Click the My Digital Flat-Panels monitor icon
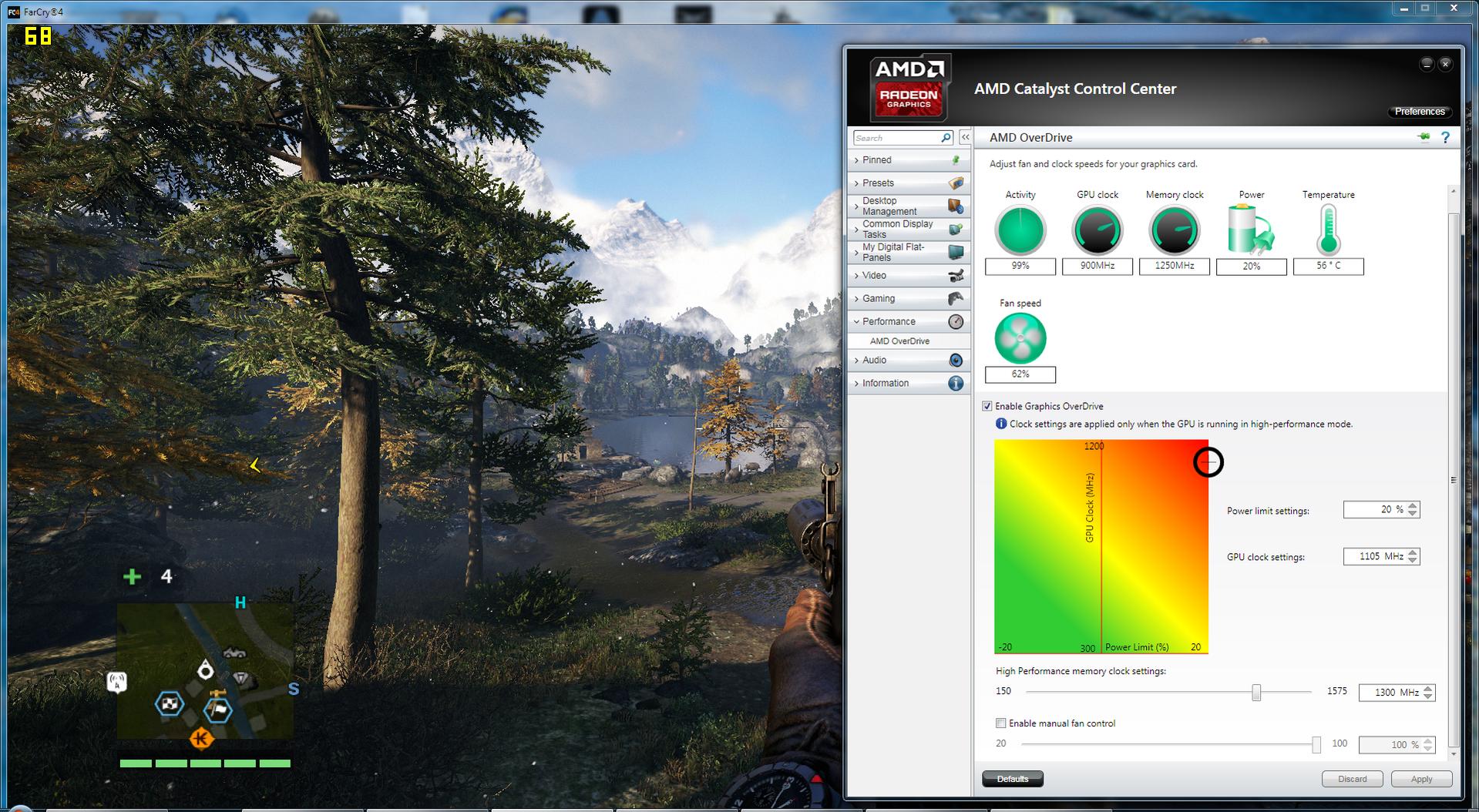The image size is (1479, 812). [956, 252]
